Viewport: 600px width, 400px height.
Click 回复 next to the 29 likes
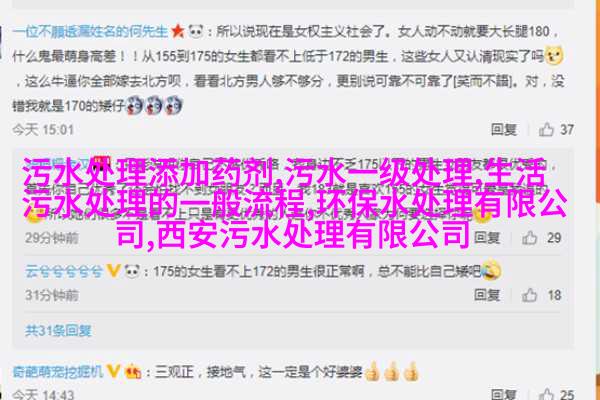pos(487,238)
